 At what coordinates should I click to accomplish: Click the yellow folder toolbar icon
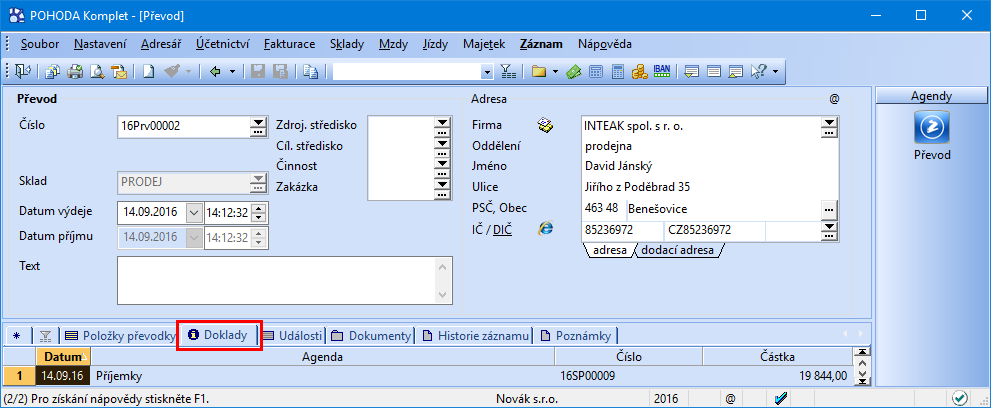coord(538,71)
